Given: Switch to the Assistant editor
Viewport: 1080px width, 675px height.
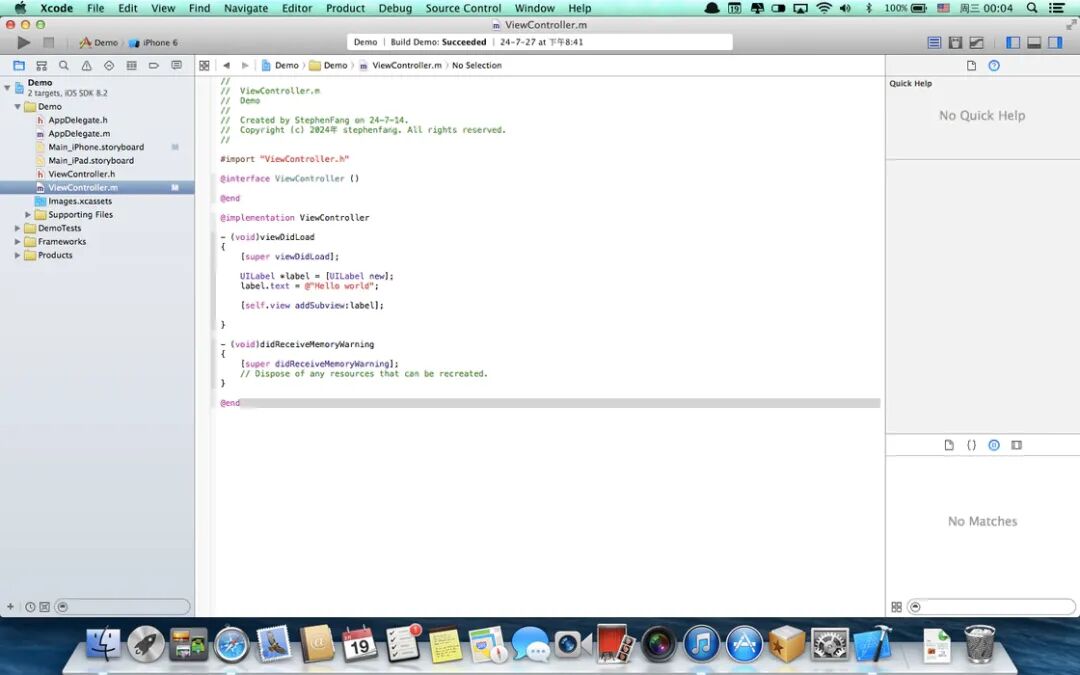Looking at the screenshot, I should 955,43.
